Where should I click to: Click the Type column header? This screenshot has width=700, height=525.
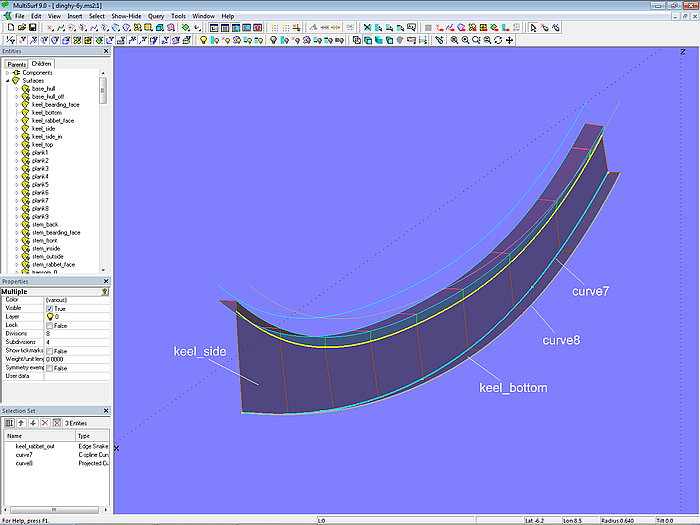(85, 436)
